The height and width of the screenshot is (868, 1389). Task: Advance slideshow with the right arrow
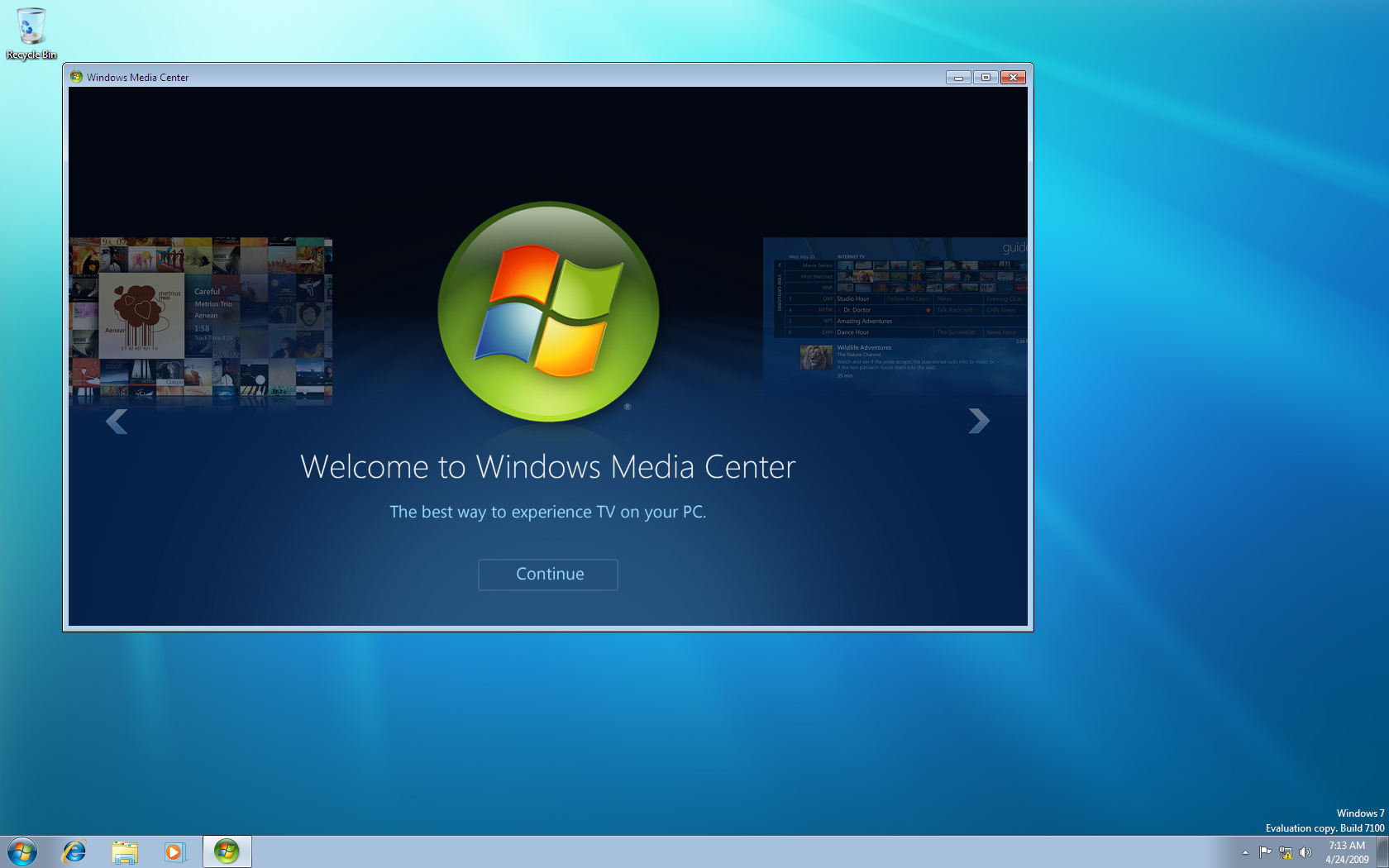click(979, 422)
